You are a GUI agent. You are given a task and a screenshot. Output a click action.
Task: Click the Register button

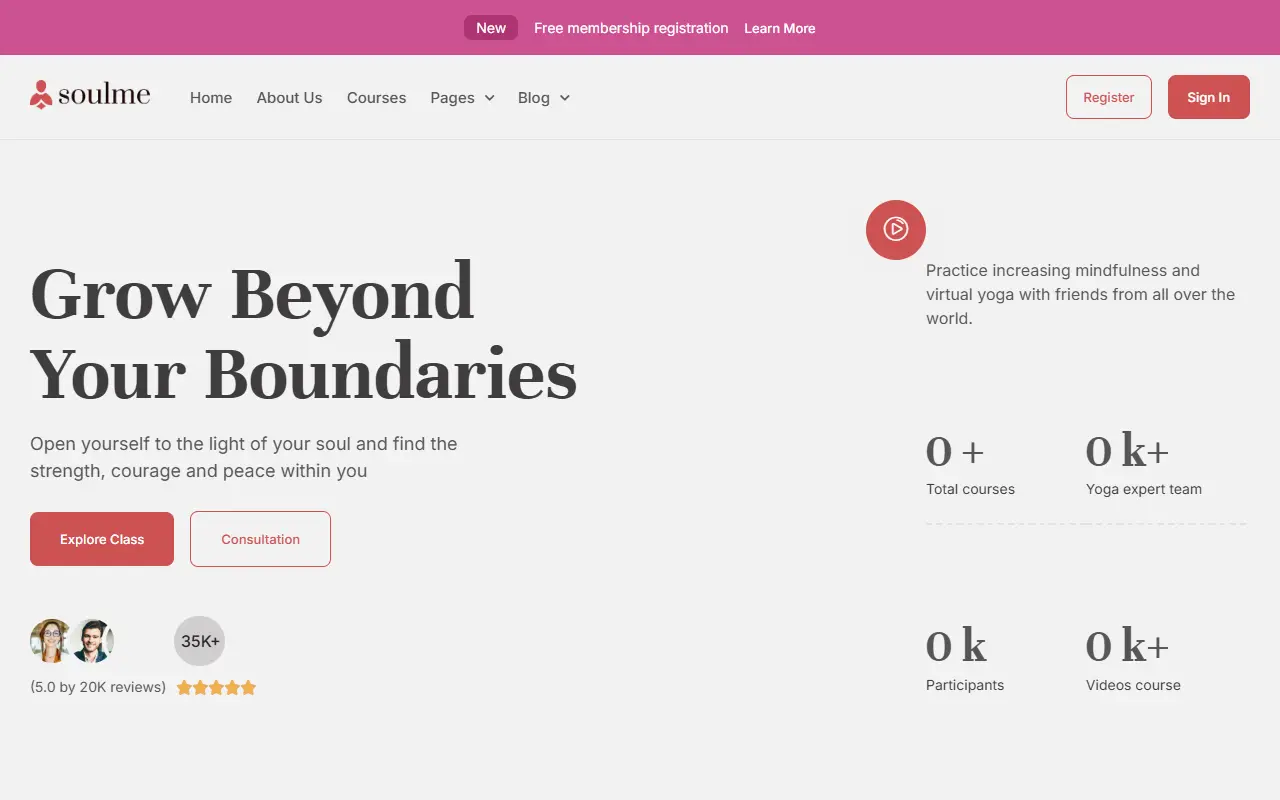(1109, 97)
